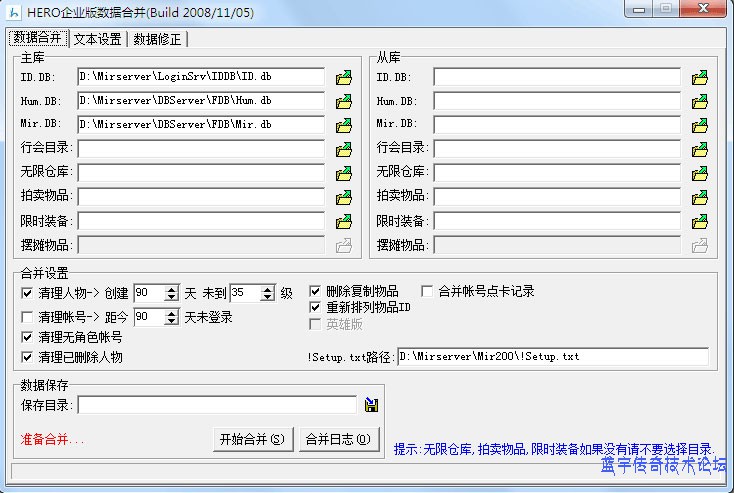Decrease the 未到 level spinner value
The width and height of the screenshot is (734, 493).
[267, 297]
